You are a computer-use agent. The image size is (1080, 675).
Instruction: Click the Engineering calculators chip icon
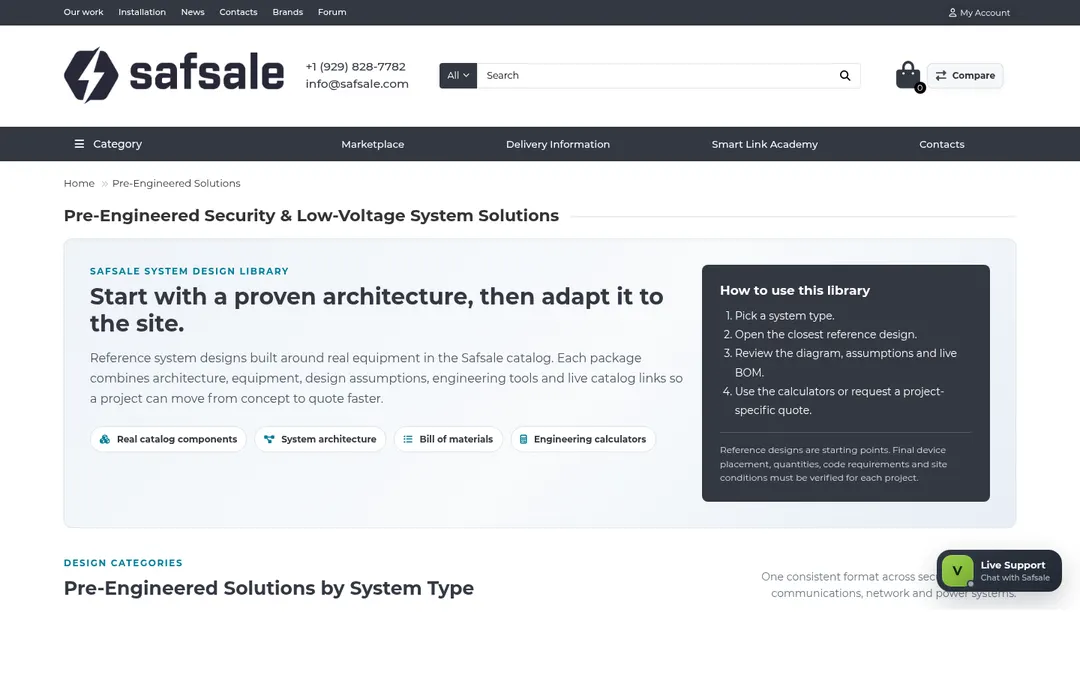pyautogui.click(x=523, y=439)
